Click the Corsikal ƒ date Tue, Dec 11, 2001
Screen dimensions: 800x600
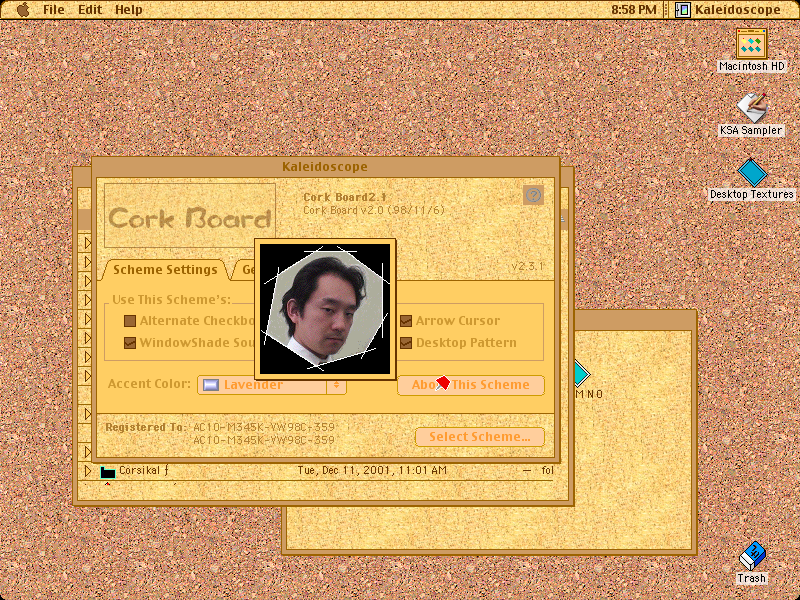(372, 470)
